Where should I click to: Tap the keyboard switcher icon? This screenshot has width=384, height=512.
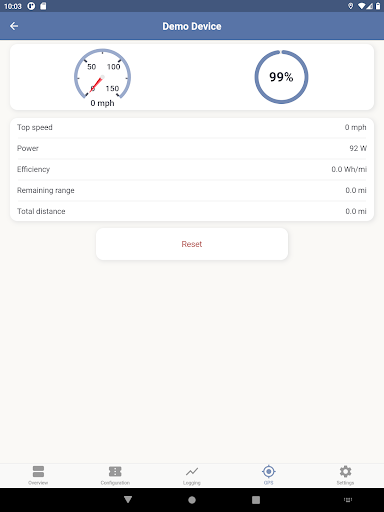coord(348,499)
